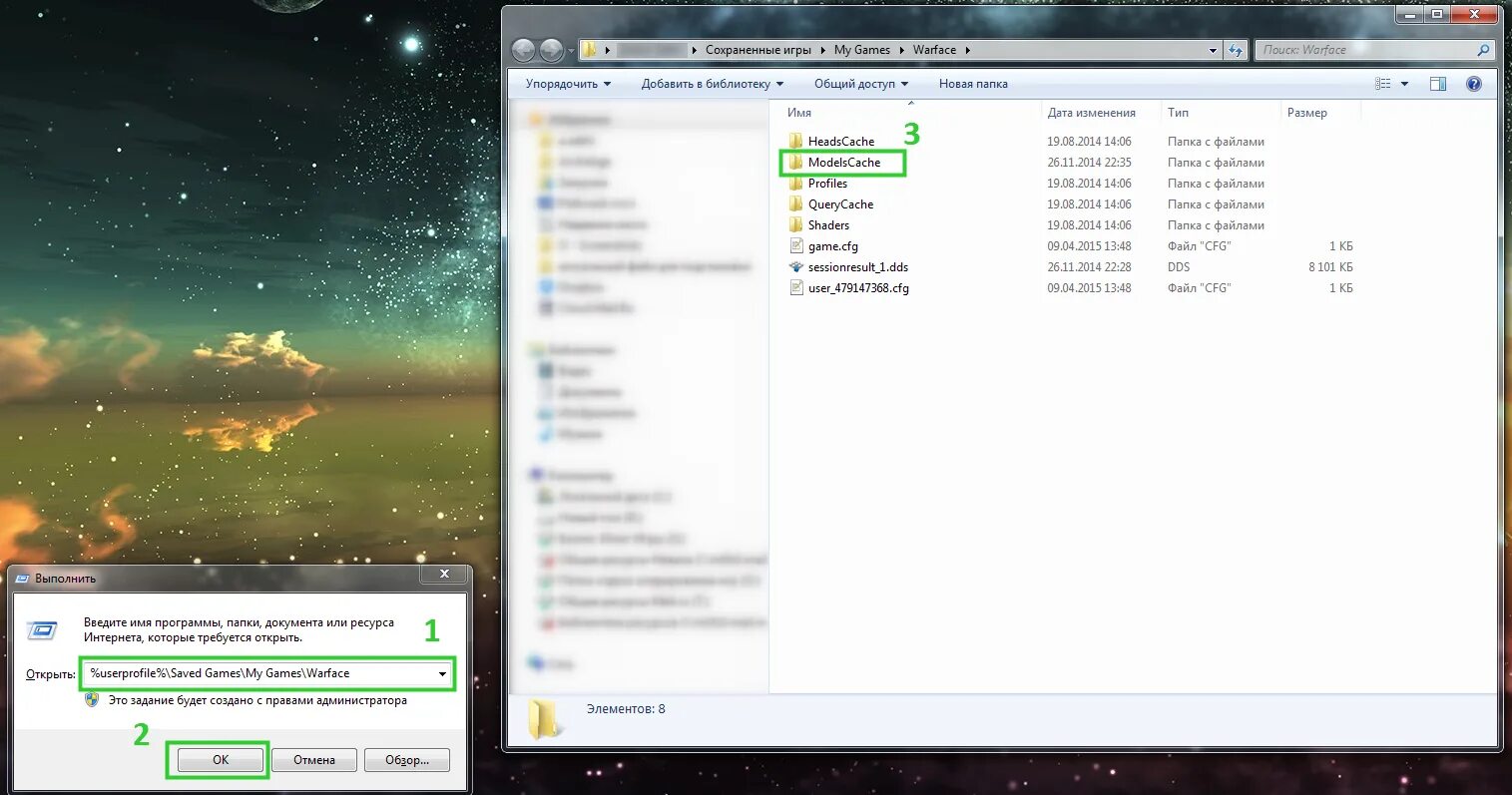The width and height of the screenshot is (1512, 795).
Task: Click the 26.11.2014 22:35 date cell
Action: [1089, 163]
